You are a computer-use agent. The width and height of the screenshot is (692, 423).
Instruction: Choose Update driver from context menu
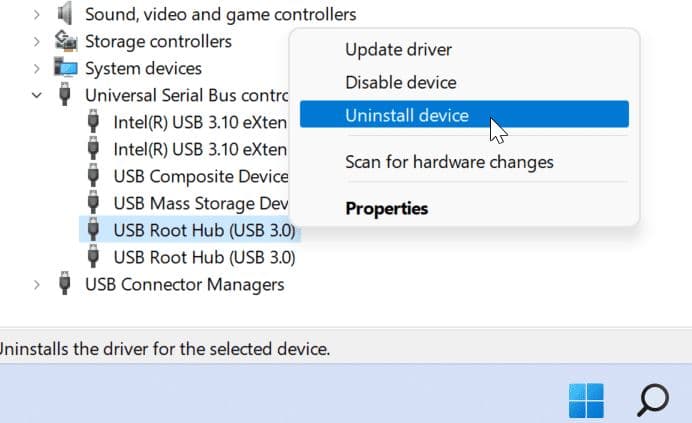tap(398, 49)
